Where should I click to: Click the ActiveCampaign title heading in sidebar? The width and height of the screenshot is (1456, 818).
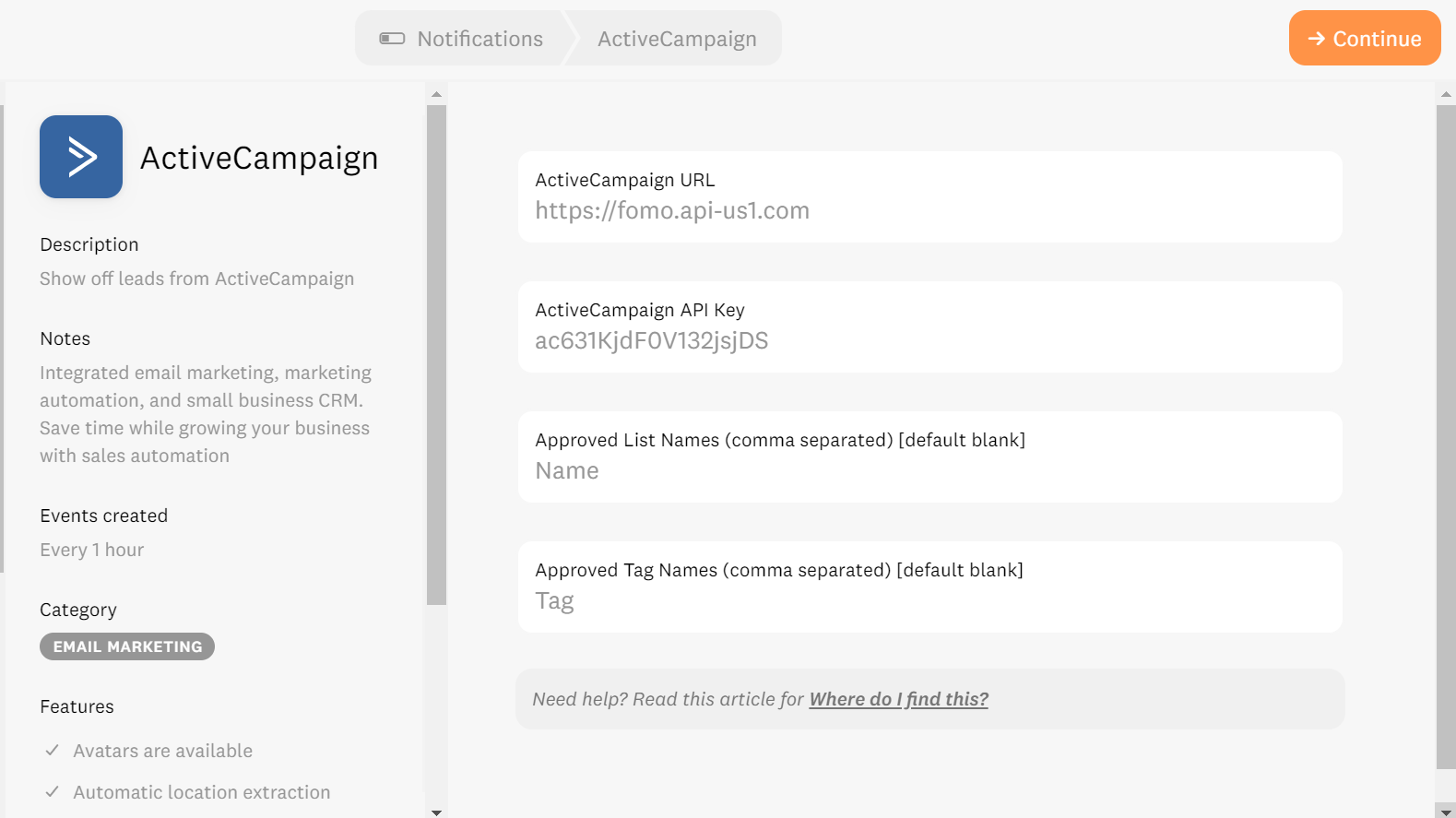tap(259, 158)
